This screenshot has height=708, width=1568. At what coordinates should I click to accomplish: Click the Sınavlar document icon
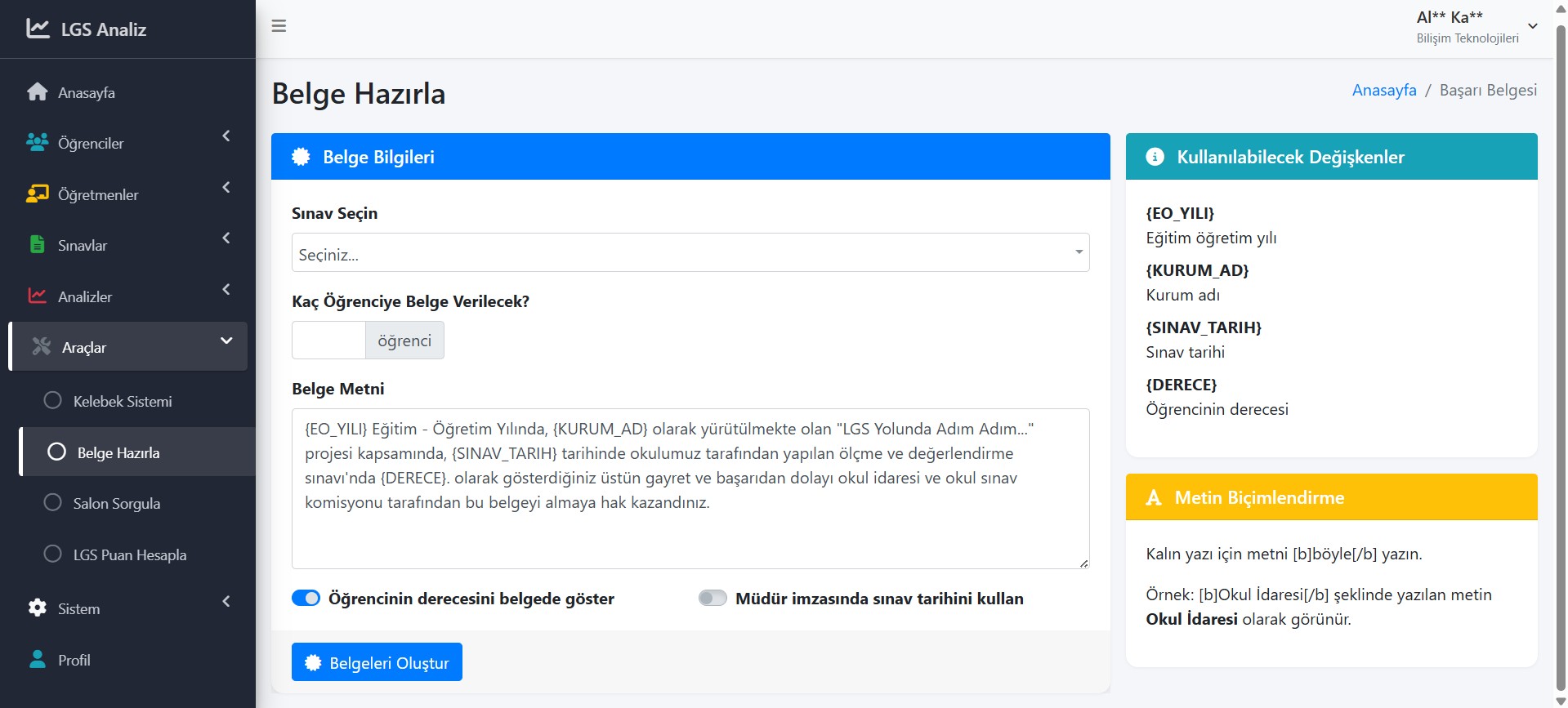[x=38, y=245]
